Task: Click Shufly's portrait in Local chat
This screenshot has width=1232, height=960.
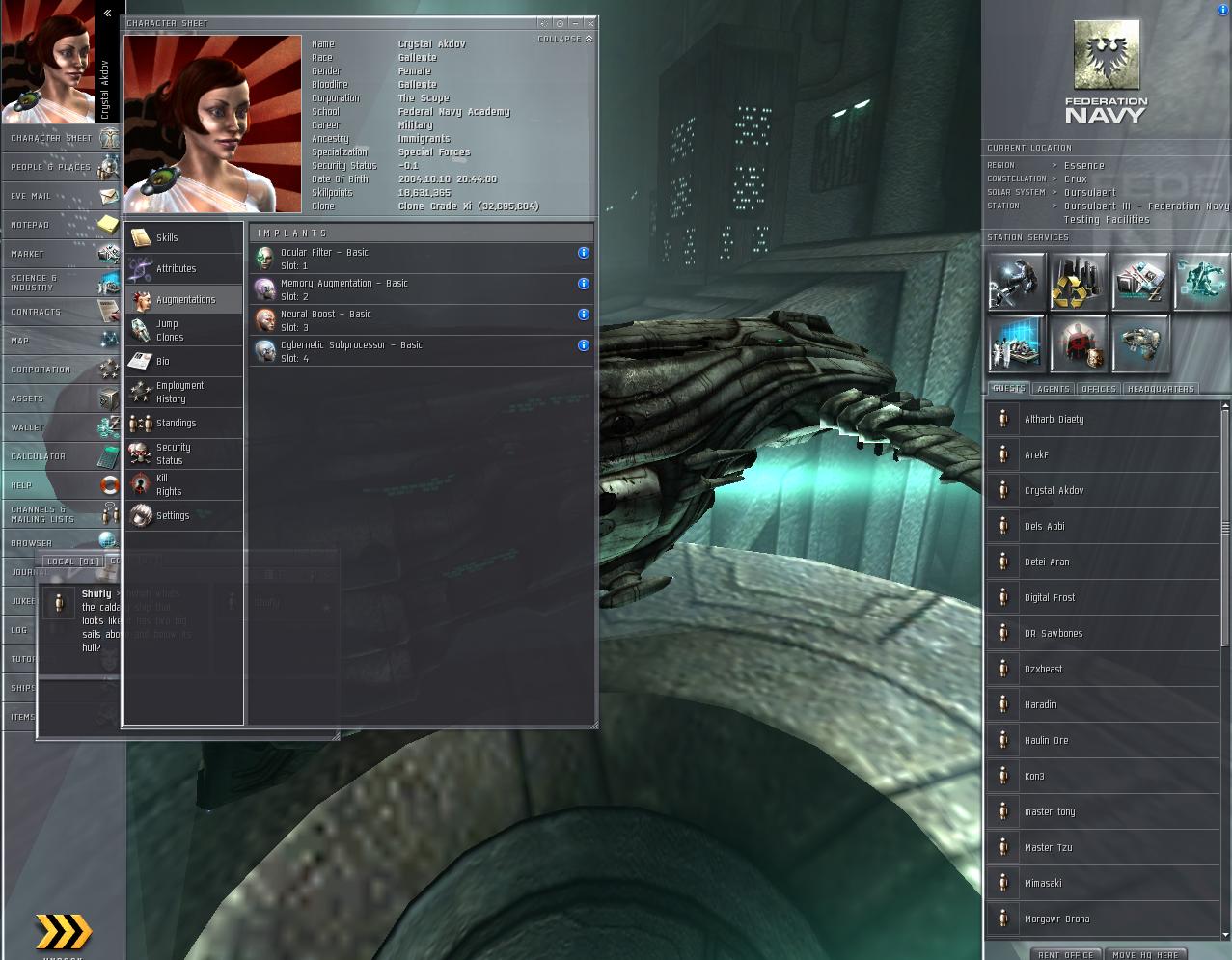Action: point(59,603)
